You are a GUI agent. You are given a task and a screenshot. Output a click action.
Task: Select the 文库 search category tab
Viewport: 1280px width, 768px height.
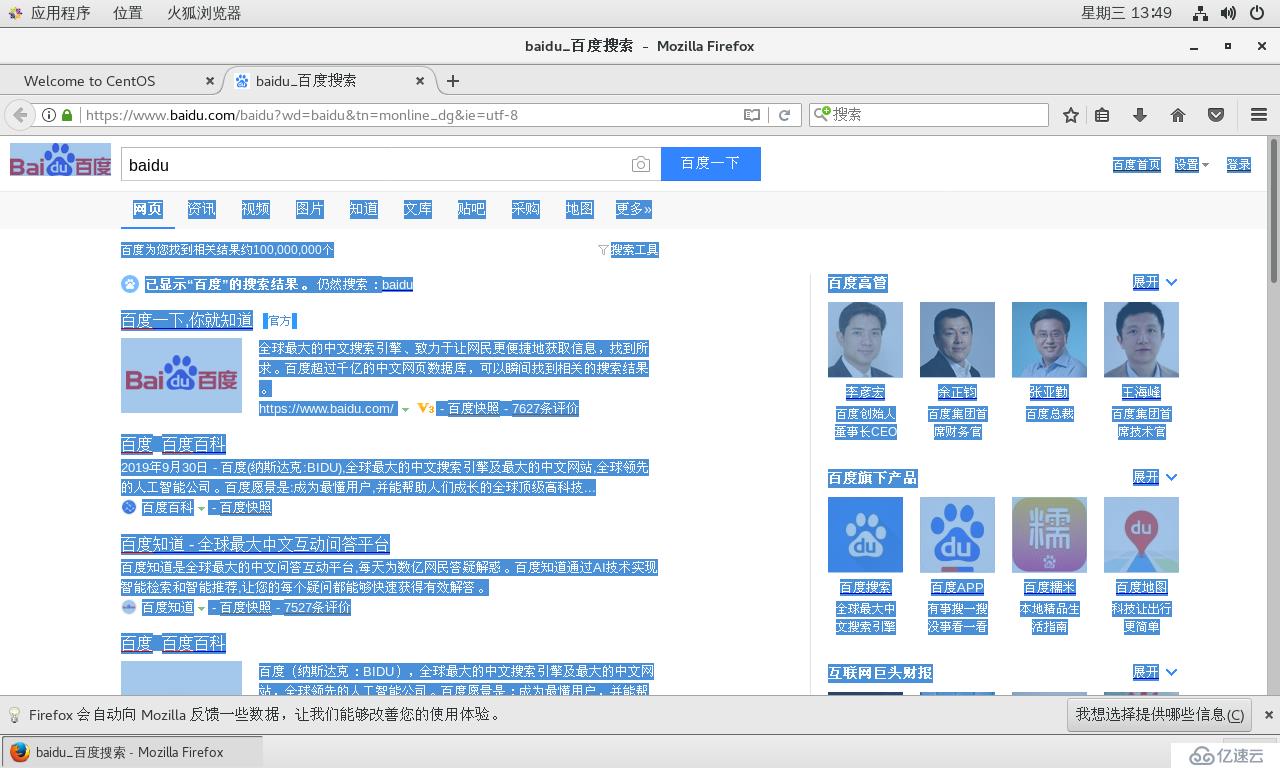click(x=417, y=209)
